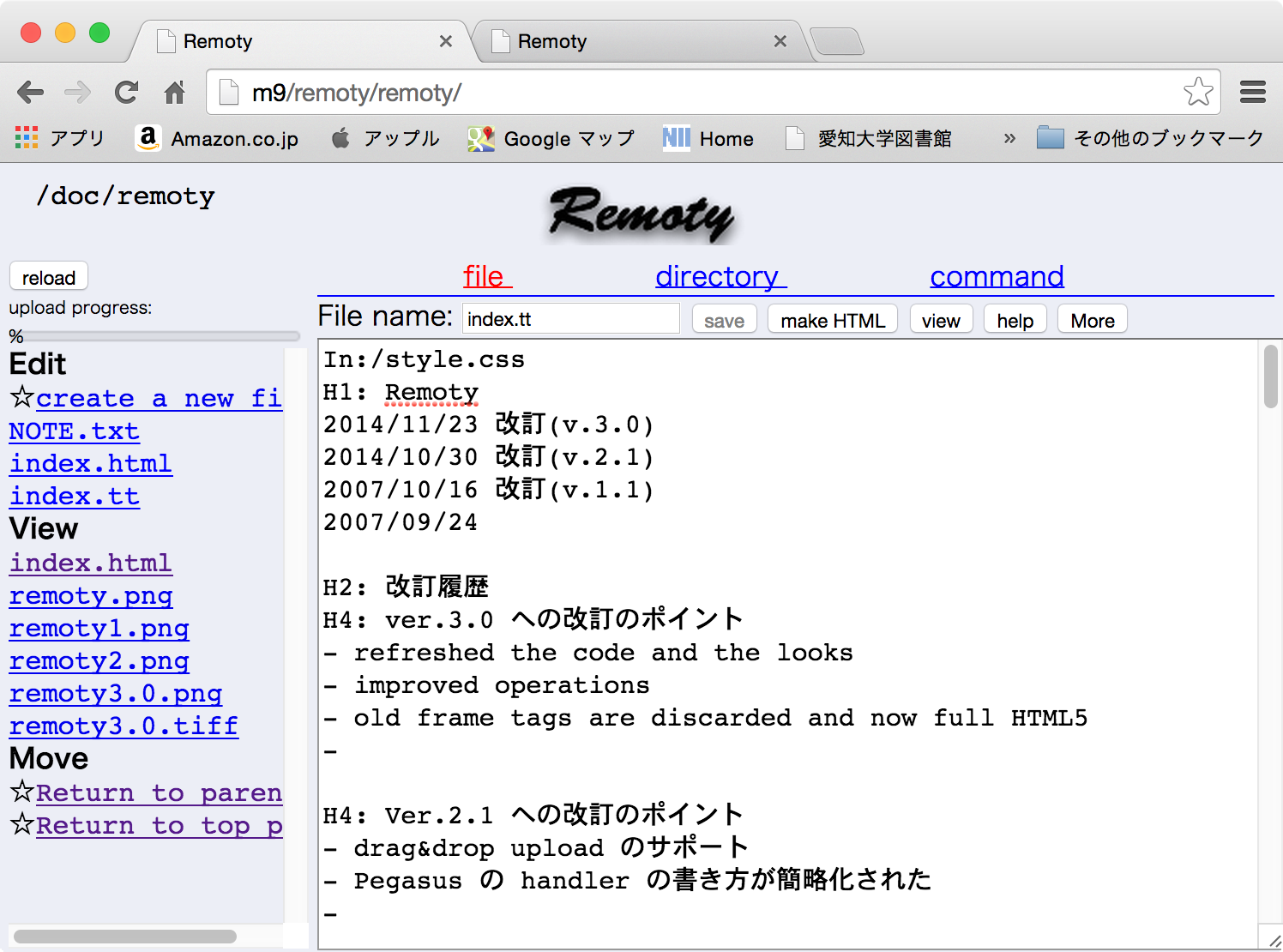Open the browser home page icon
The width and height of the screenshot is (1283, 952).
175,92
